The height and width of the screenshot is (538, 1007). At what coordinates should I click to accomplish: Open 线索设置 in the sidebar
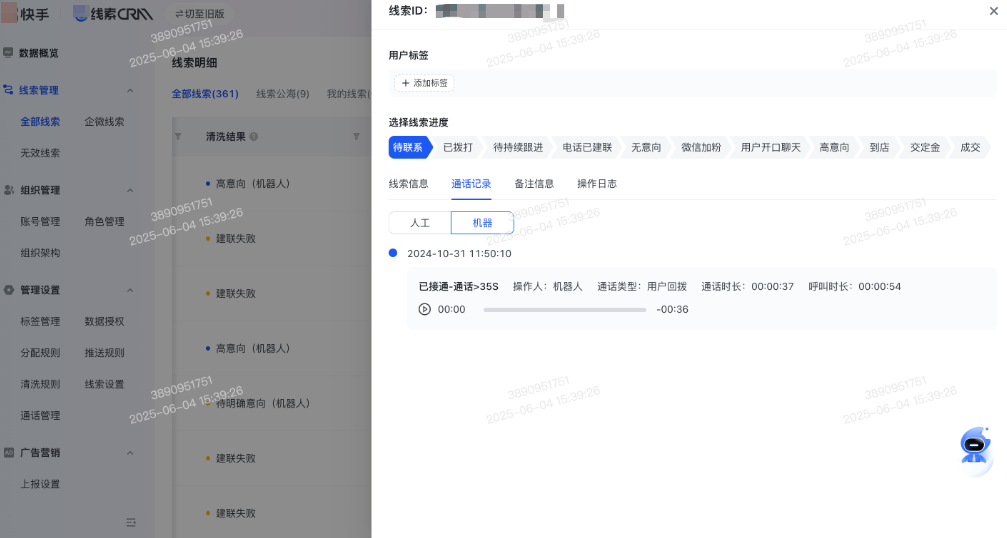pyautogui.click(x=104, y=385)
